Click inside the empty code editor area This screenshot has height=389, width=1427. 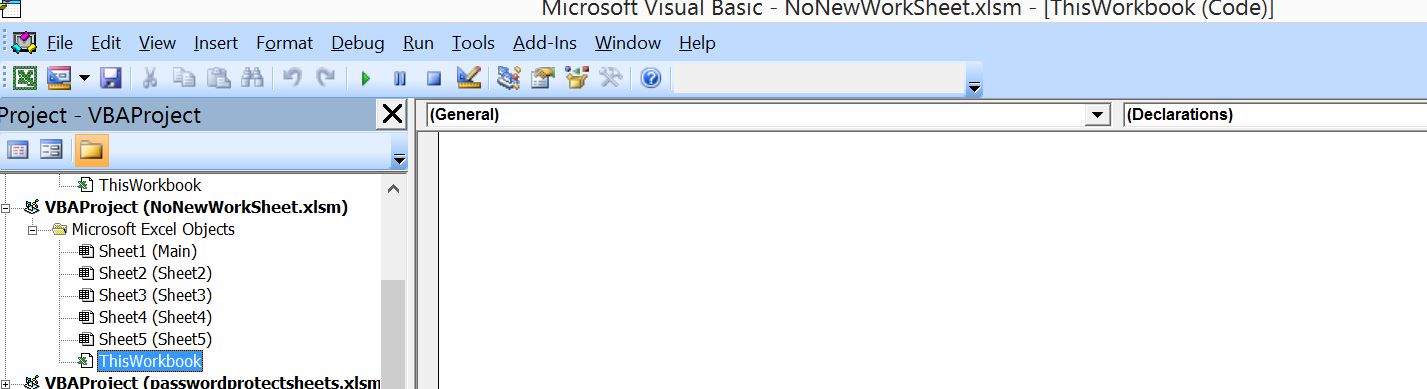[x=932, y=260]
